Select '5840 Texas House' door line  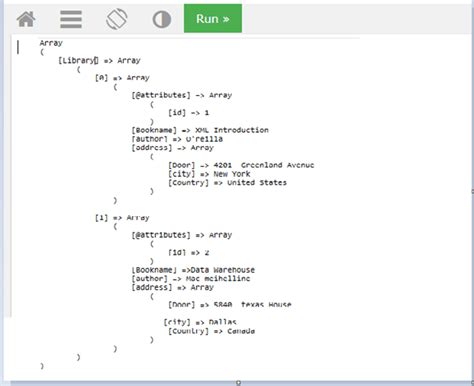point(230,304)
